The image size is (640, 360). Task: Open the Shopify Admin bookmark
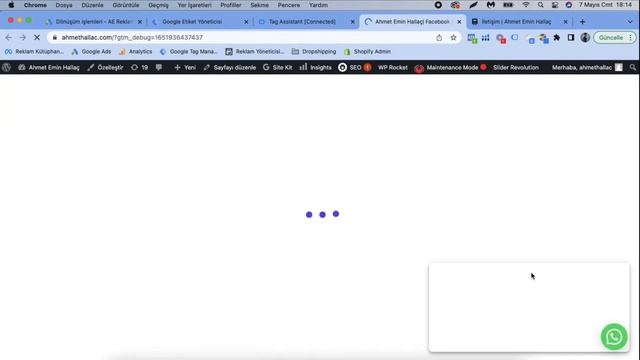click(367, 52)
